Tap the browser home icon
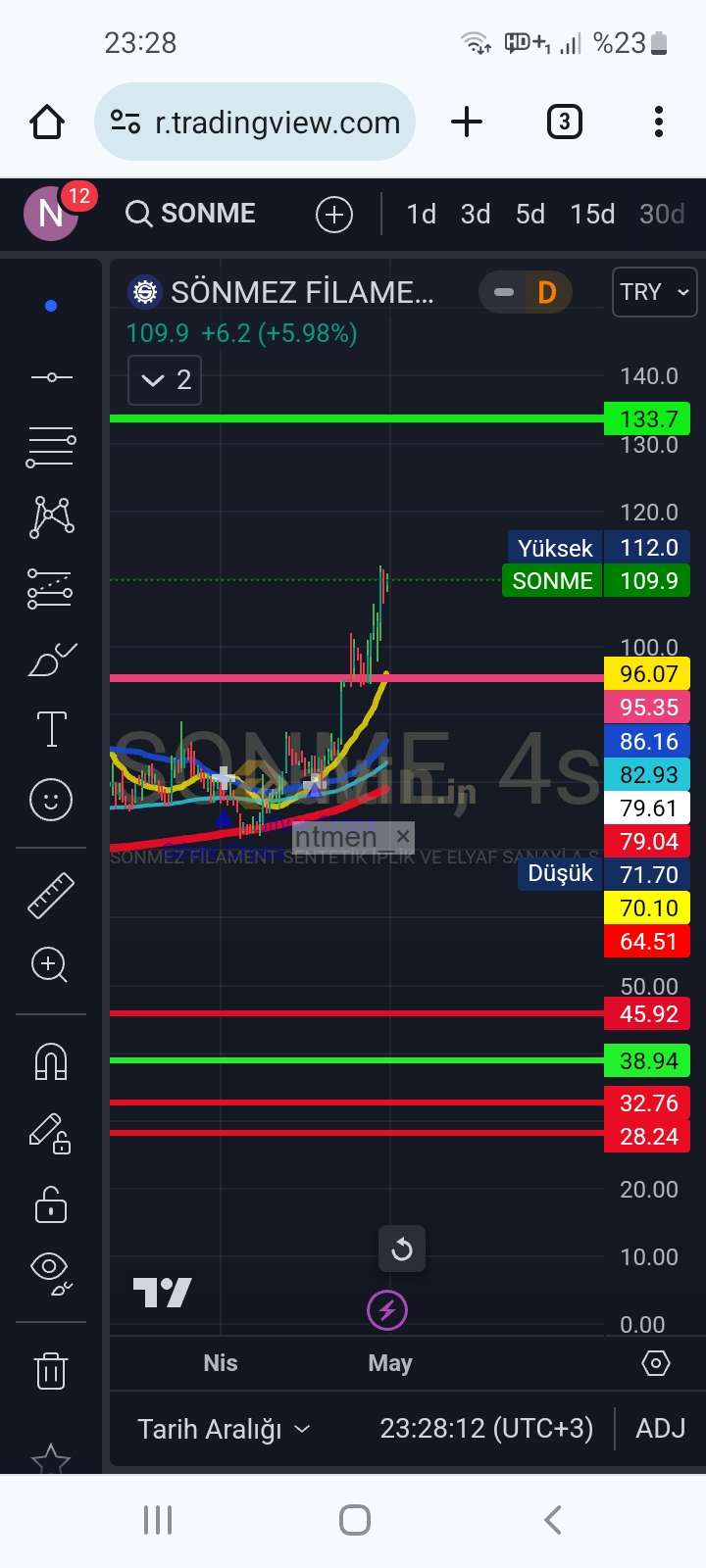 [47, 122]
